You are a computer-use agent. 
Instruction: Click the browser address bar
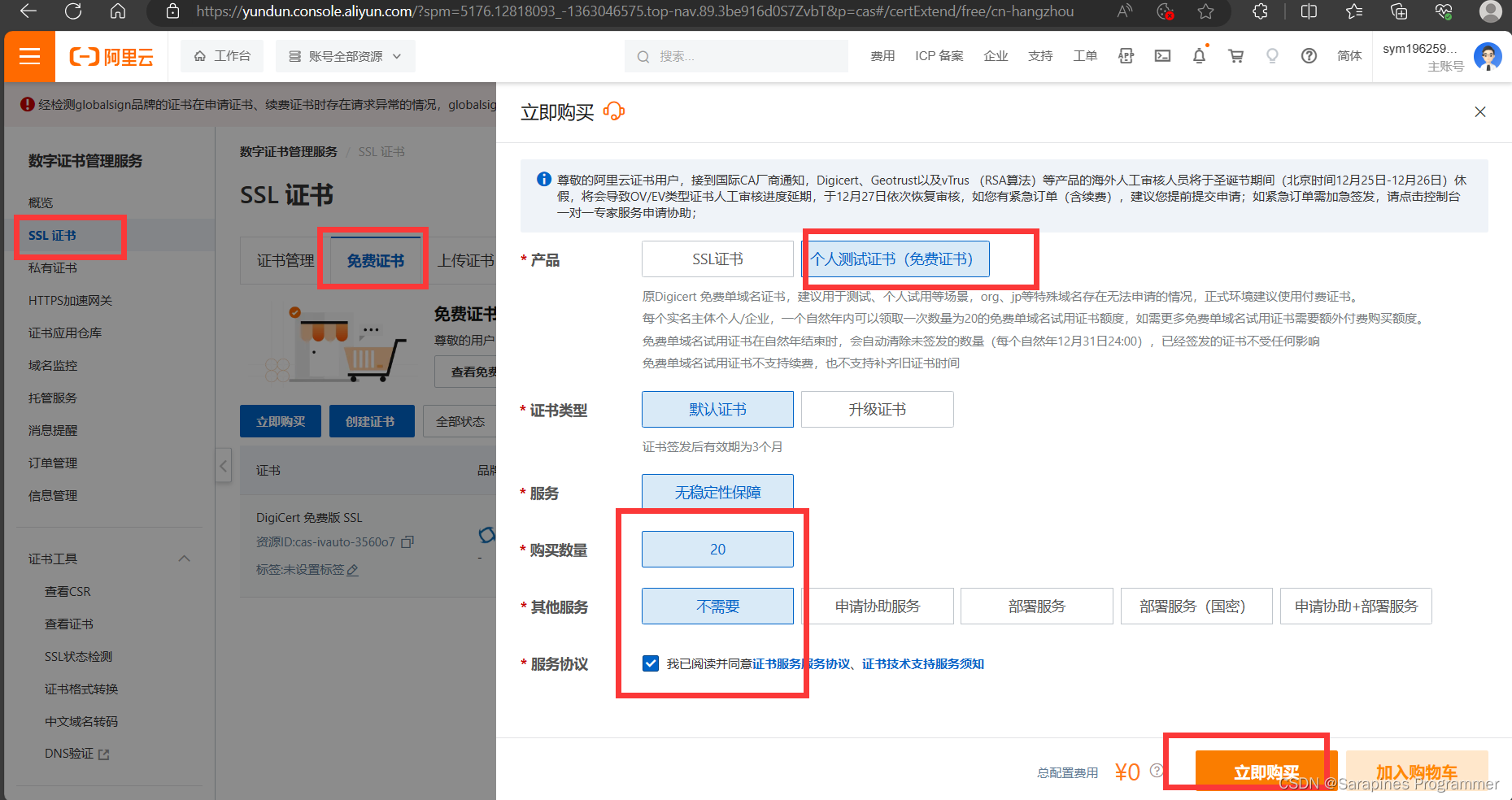click(634, 11)
